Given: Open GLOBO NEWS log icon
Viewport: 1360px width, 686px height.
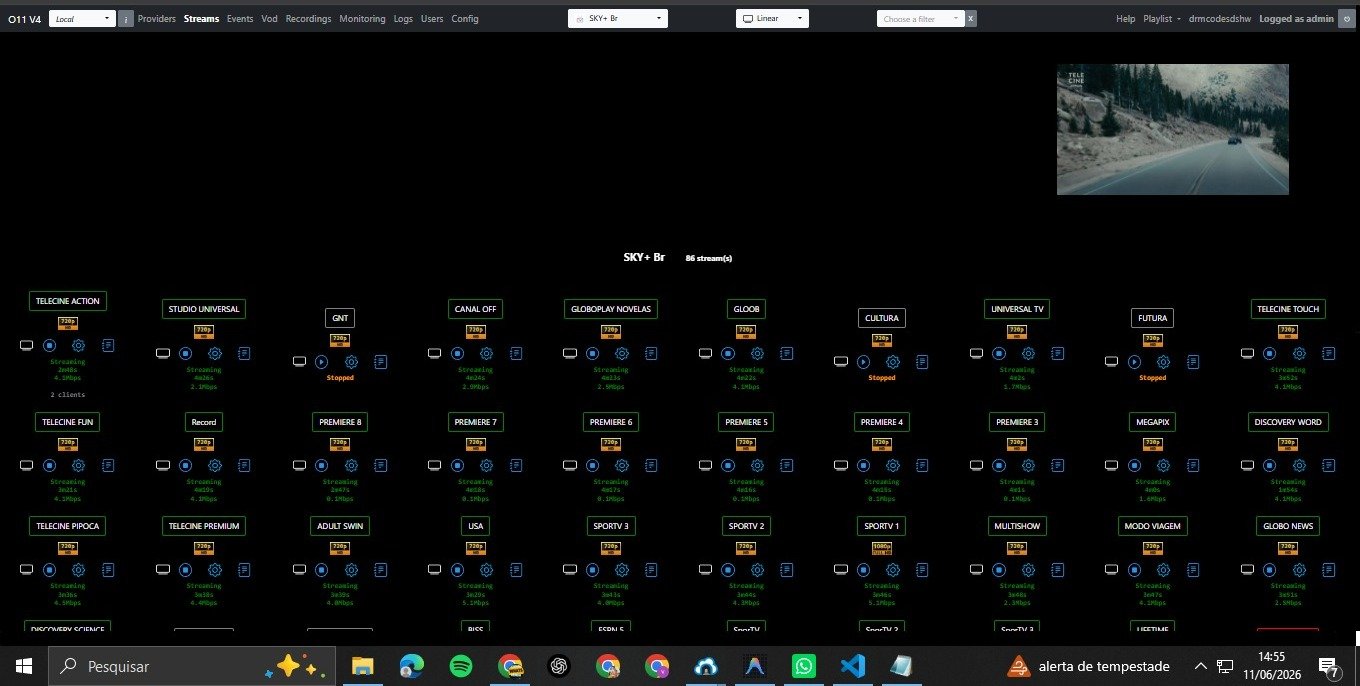Looking at the screenshot, I should coord(1329,569).
